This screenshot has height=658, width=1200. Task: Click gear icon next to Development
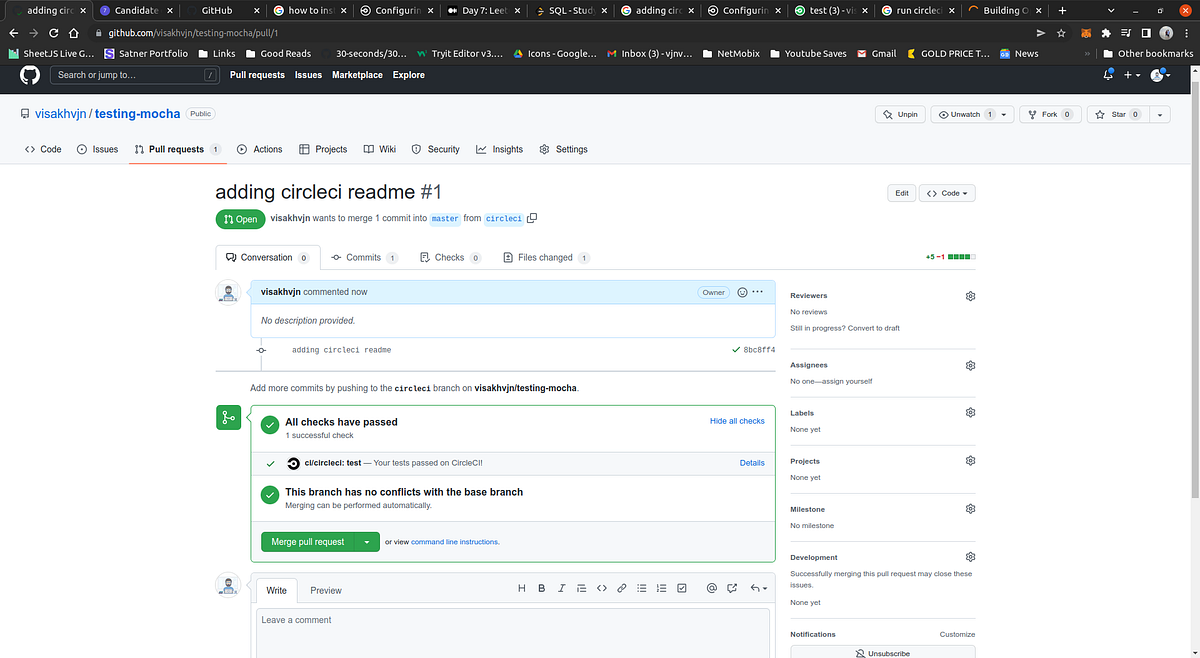pos(970,557)
